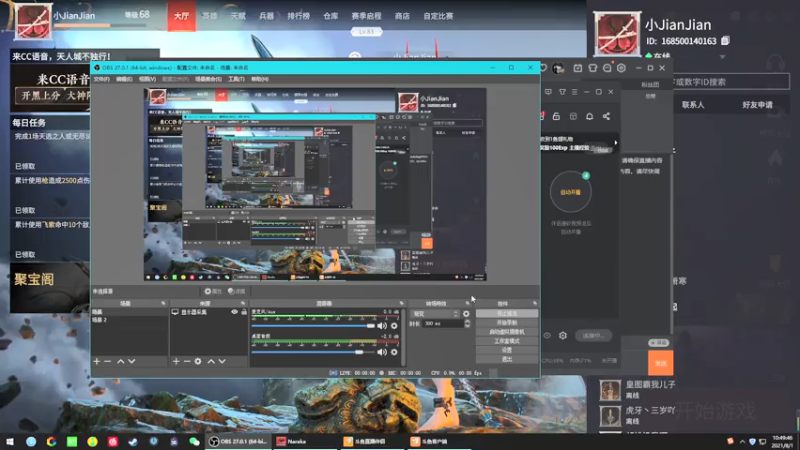Move selected scene up in Scenes panel
The width and height of the screenshot is (800, 450).
pos(121,361)
